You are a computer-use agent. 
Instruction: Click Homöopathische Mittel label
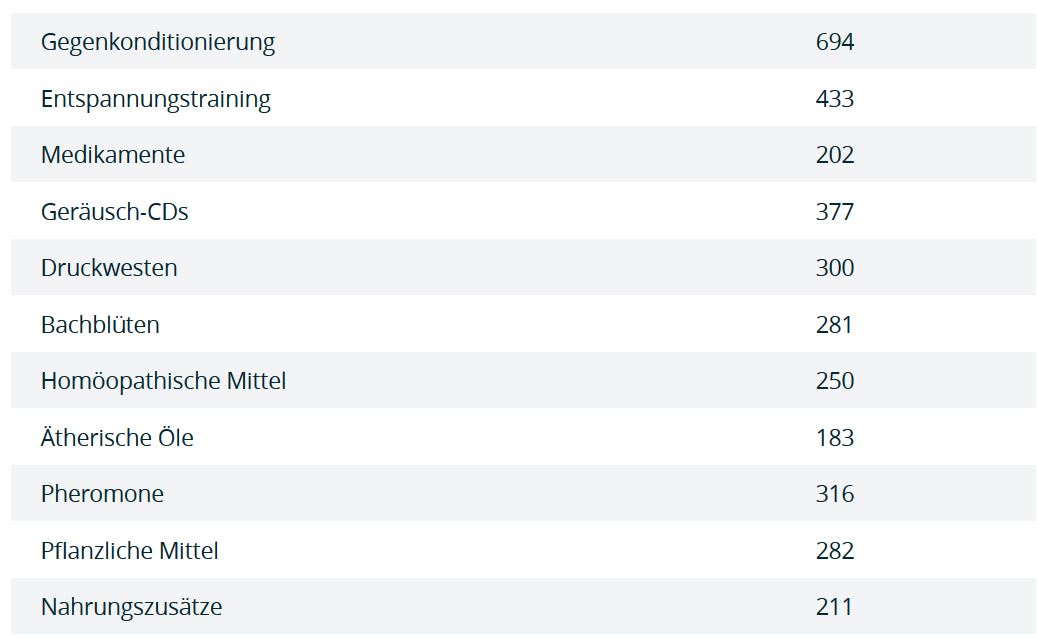pyautogui.click(x=163, y=381)
